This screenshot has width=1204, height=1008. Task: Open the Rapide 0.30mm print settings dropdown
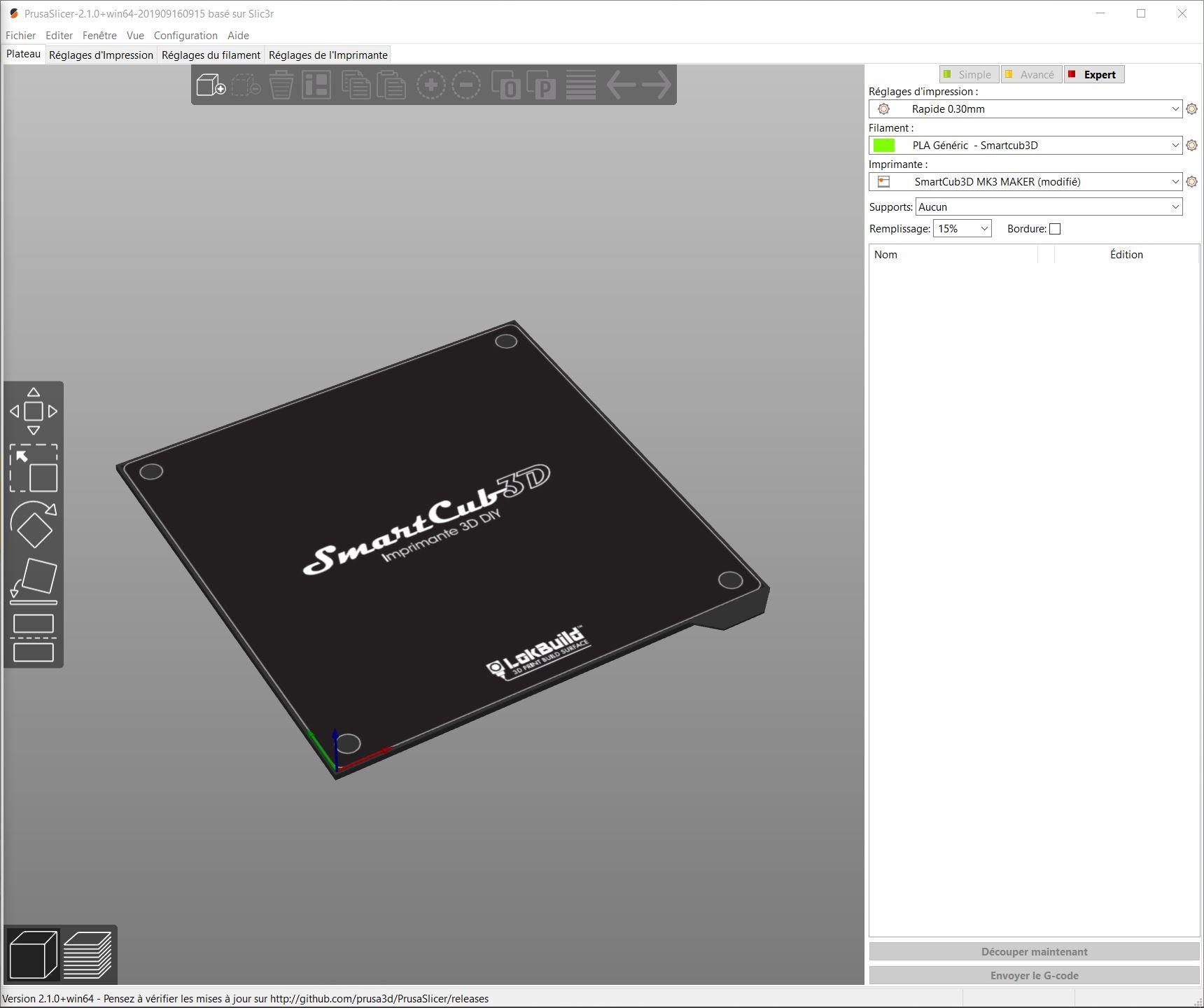[x=1025, y=109]
